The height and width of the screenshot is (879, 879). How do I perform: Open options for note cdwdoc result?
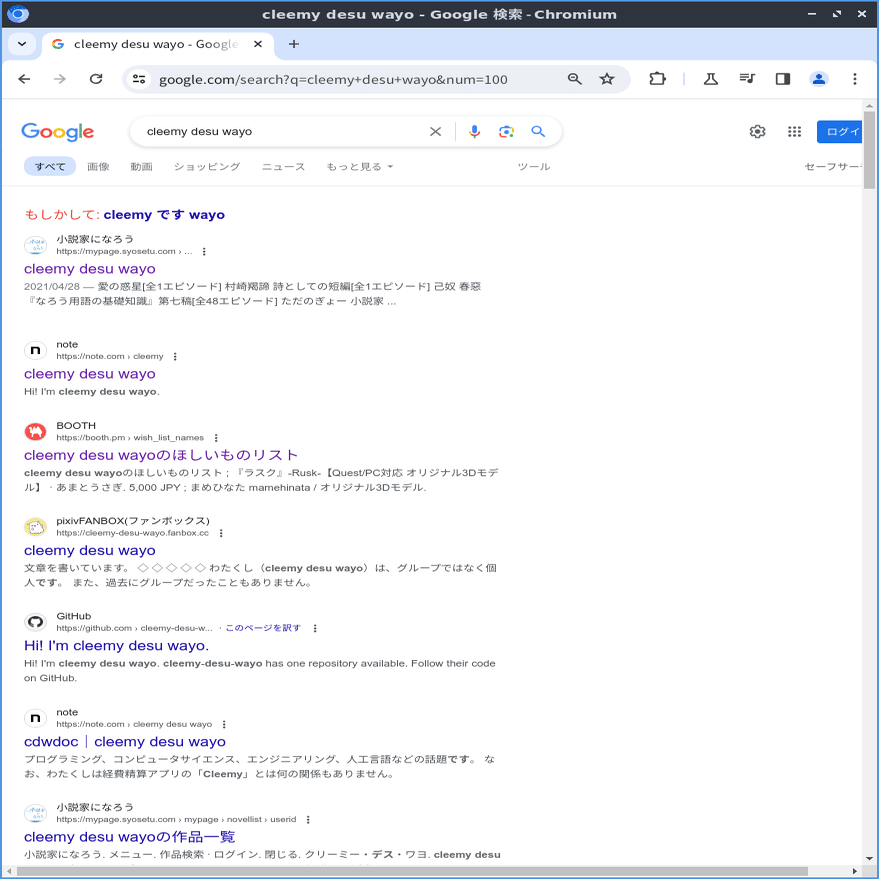pos(224,724)
